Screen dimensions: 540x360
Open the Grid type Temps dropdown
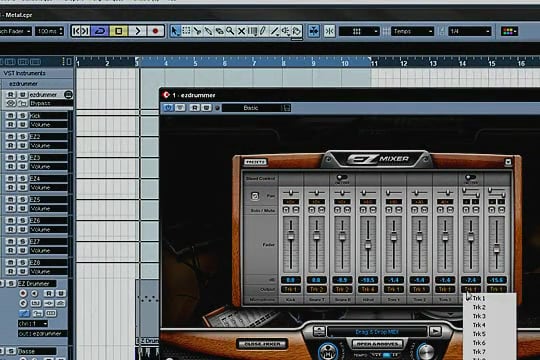pos(412,31)
